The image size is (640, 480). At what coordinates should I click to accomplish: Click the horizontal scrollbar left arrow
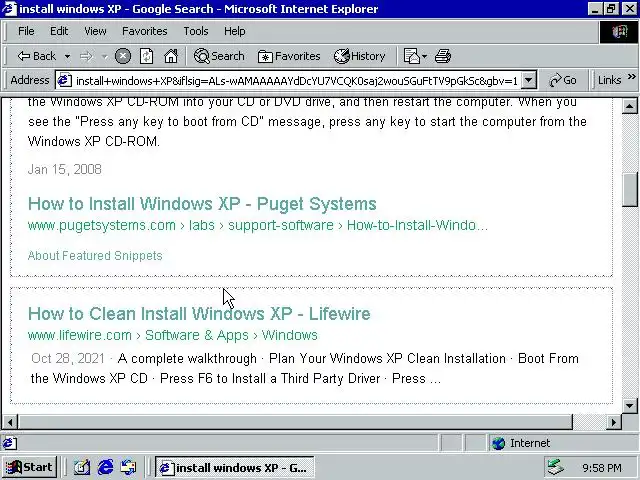coord(10,422)
